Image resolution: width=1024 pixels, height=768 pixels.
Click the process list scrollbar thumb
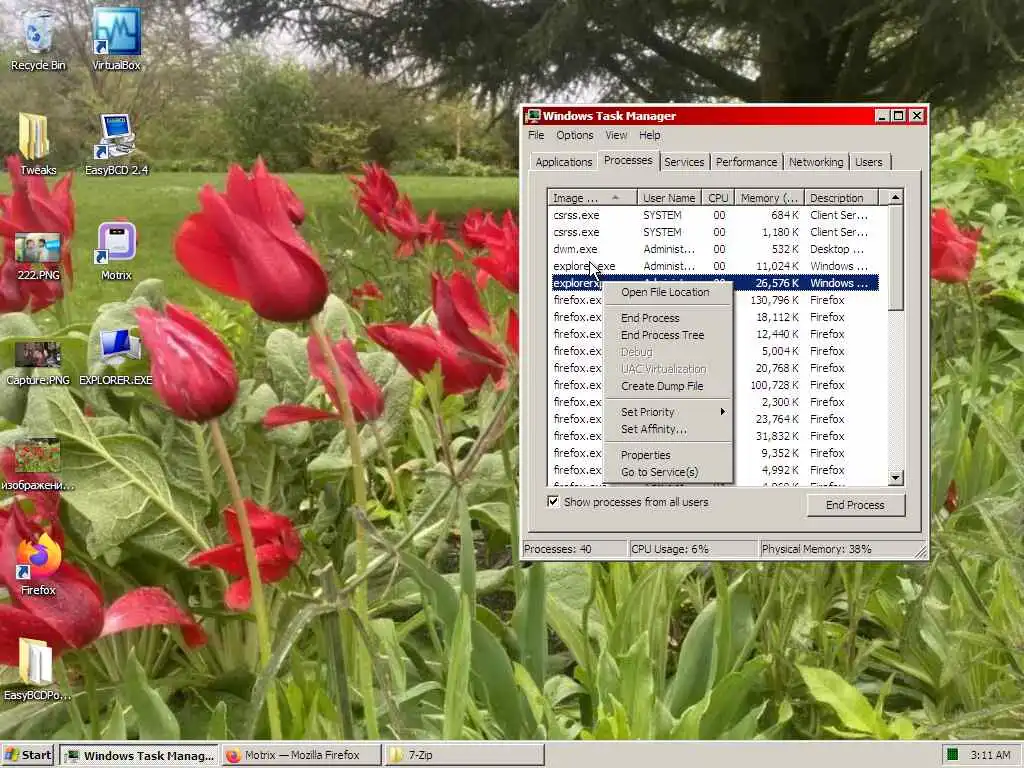[x=895, y=257]
